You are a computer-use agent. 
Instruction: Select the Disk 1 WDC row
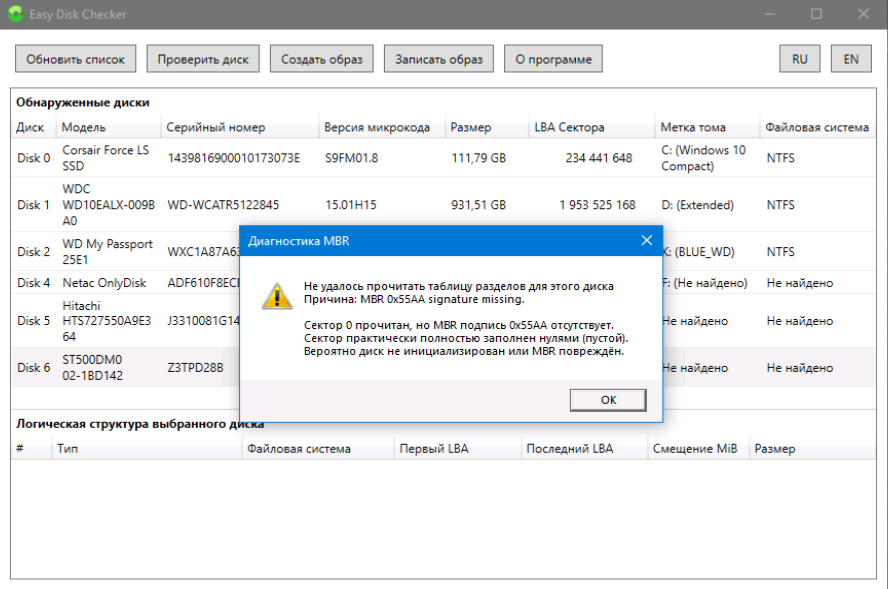[x=105, y=205]
